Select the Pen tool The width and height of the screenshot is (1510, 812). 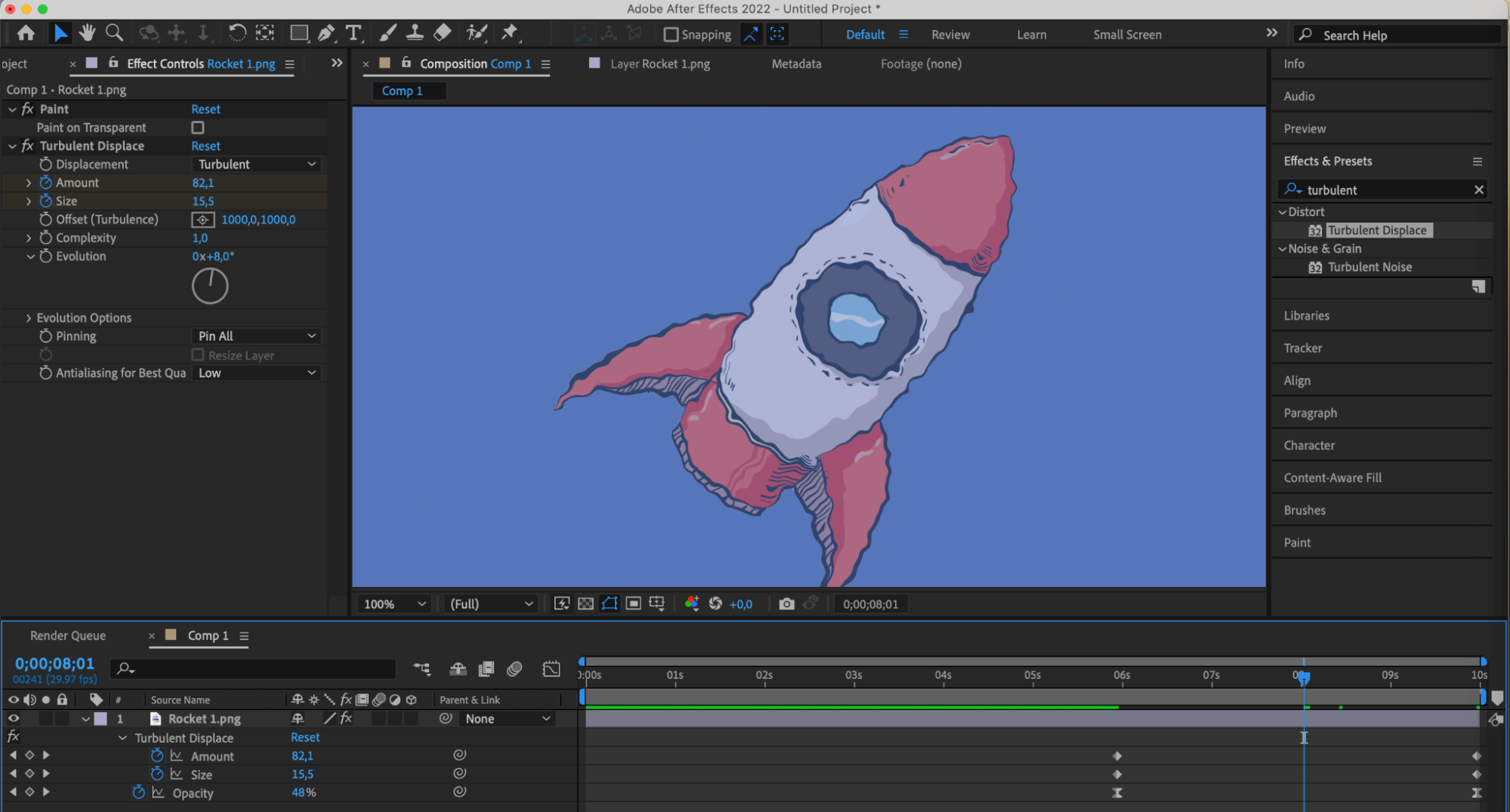(x=326, y=33)
